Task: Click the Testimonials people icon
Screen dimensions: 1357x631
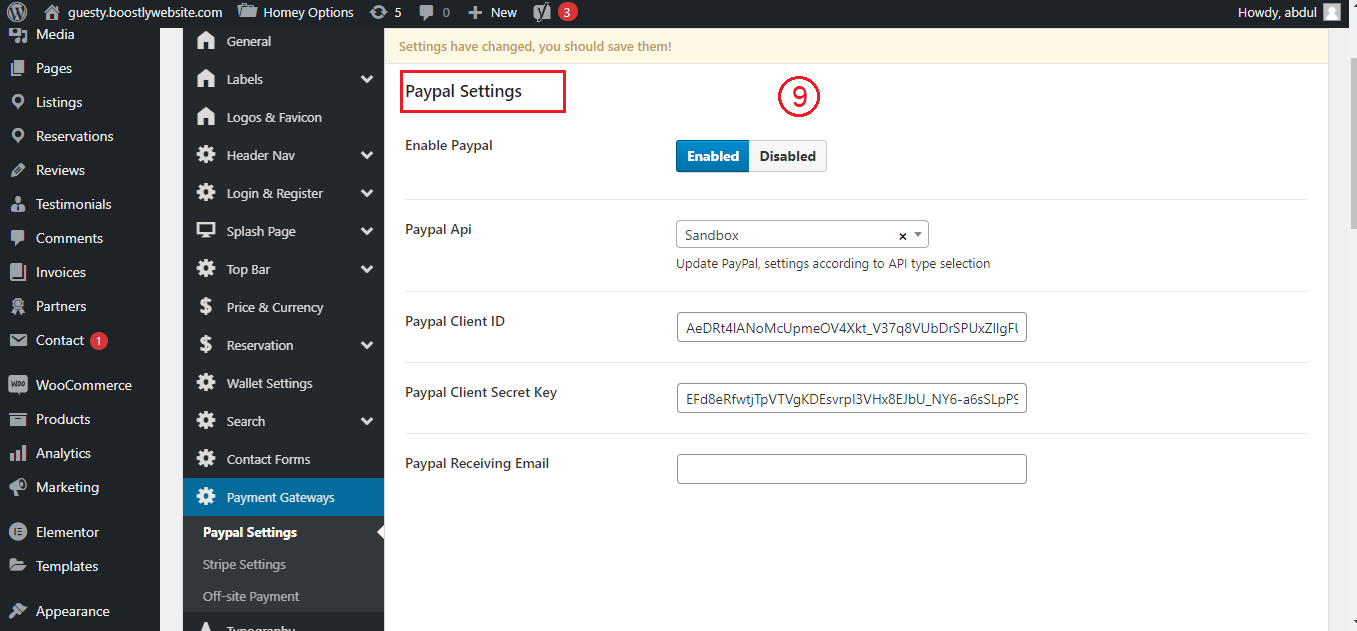Action: pyautogui.click(x=17, y=204)
